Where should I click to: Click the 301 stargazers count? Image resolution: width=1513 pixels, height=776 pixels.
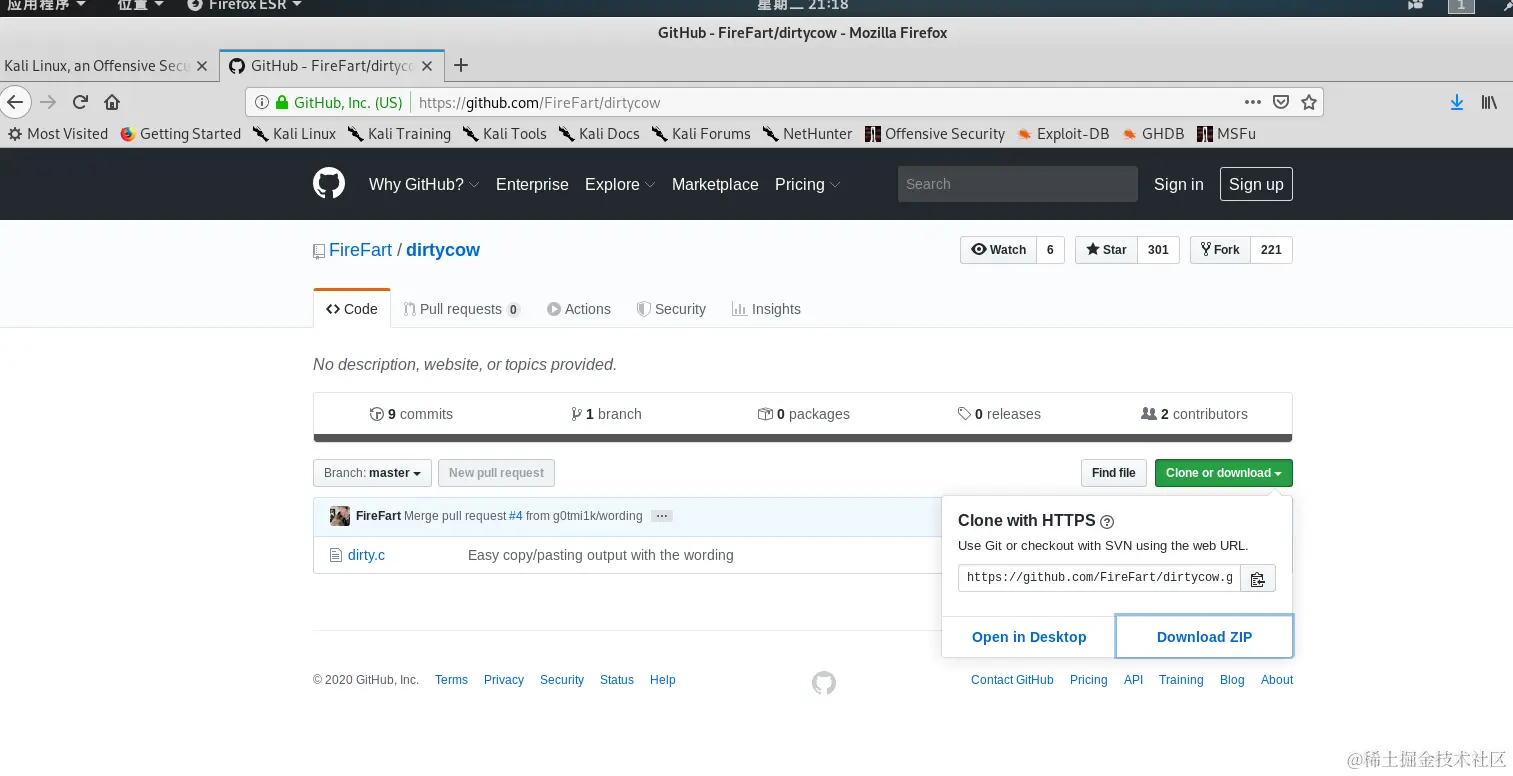click(1158, 250)
